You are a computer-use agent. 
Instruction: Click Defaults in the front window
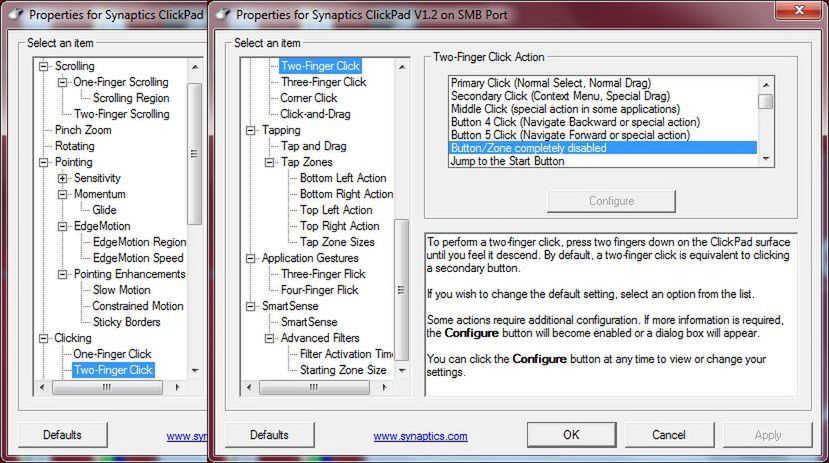click(x=269, y=435)
